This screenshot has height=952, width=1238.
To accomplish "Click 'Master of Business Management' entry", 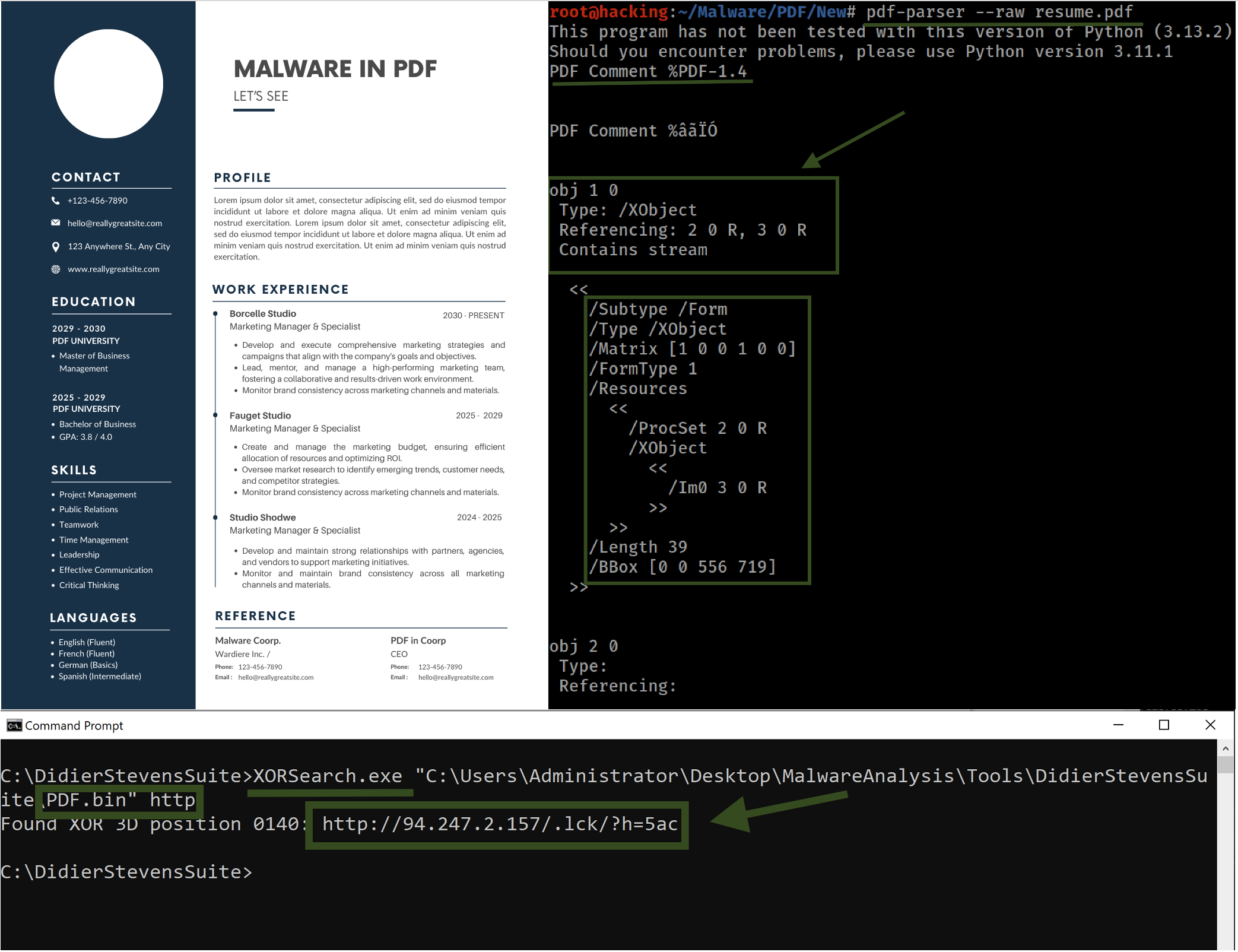I will (x=94, y=362).
